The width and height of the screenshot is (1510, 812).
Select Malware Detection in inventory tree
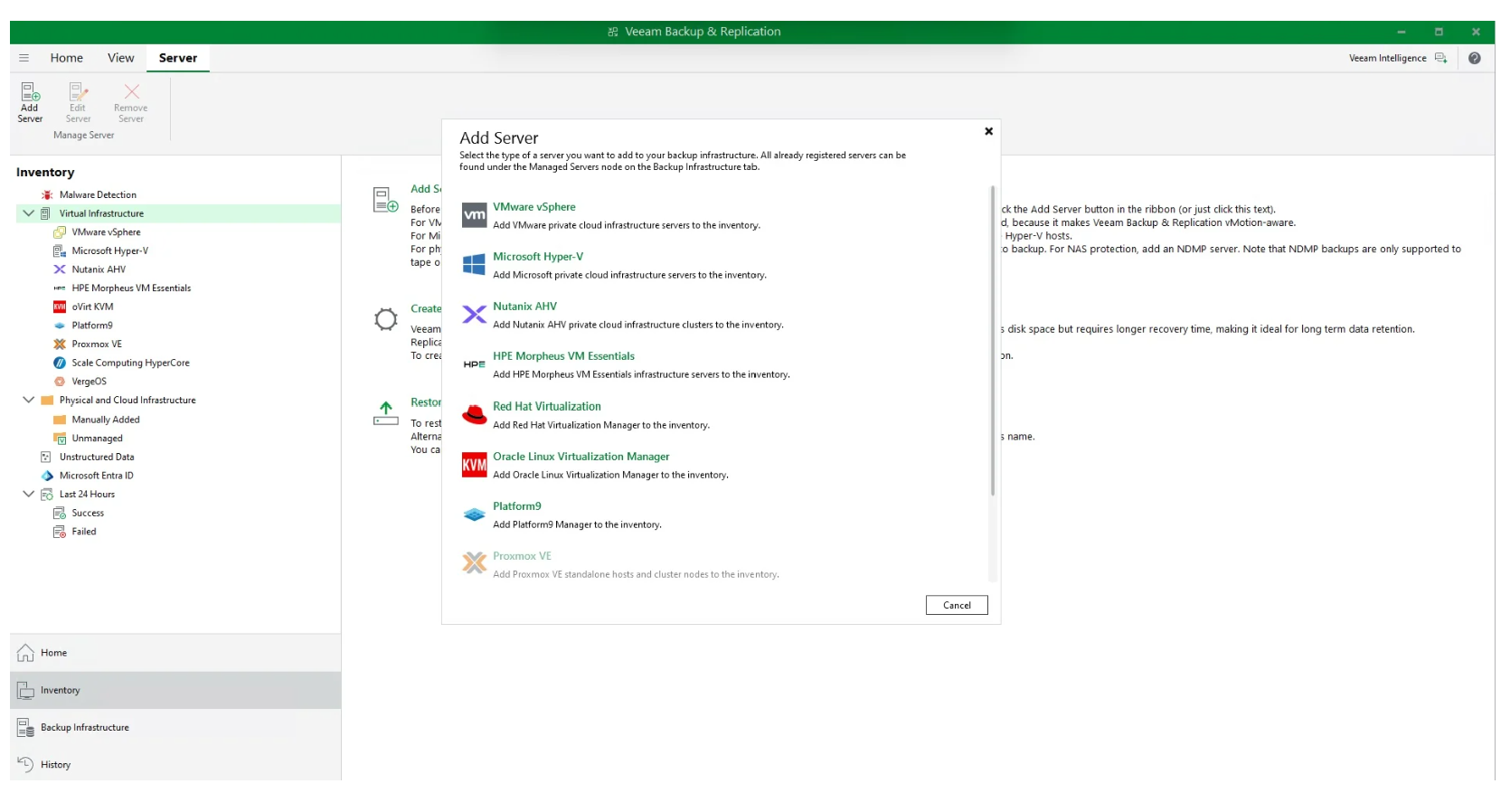(x=98, y=195)
